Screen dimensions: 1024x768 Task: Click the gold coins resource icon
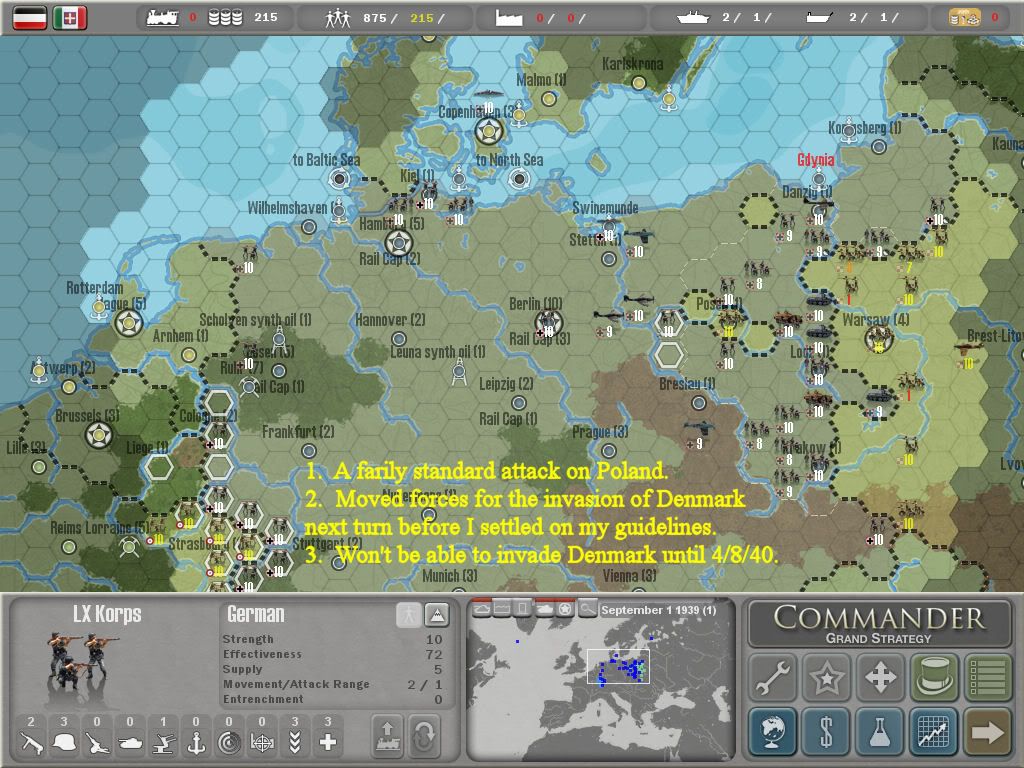click(x=968, y=17)
